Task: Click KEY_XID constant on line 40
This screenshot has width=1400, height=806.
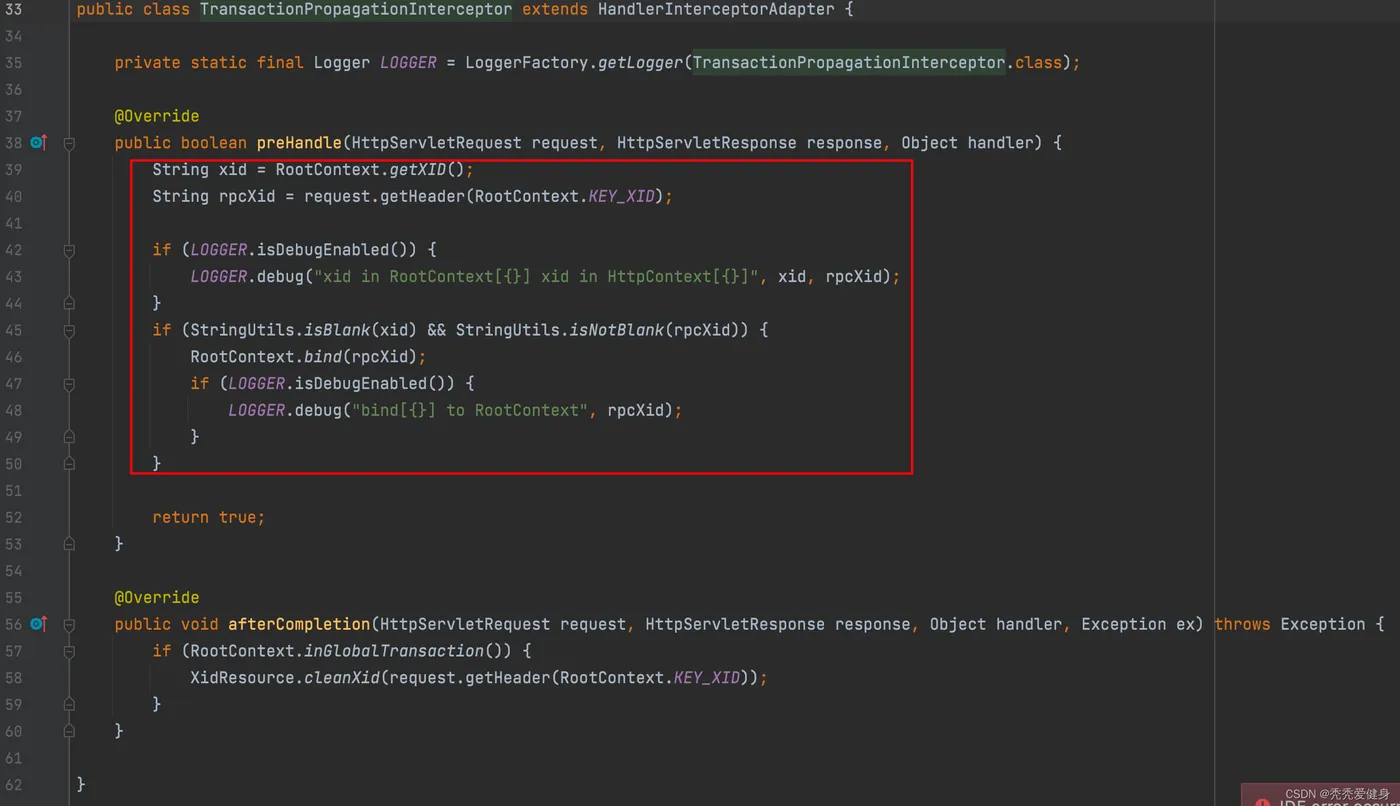Action: 621,196
